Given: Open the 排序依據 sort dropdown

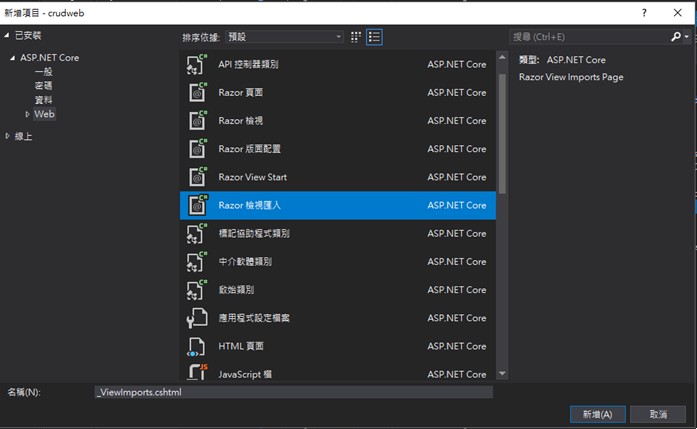Looking at the screenshot, I should coord(284,37).
